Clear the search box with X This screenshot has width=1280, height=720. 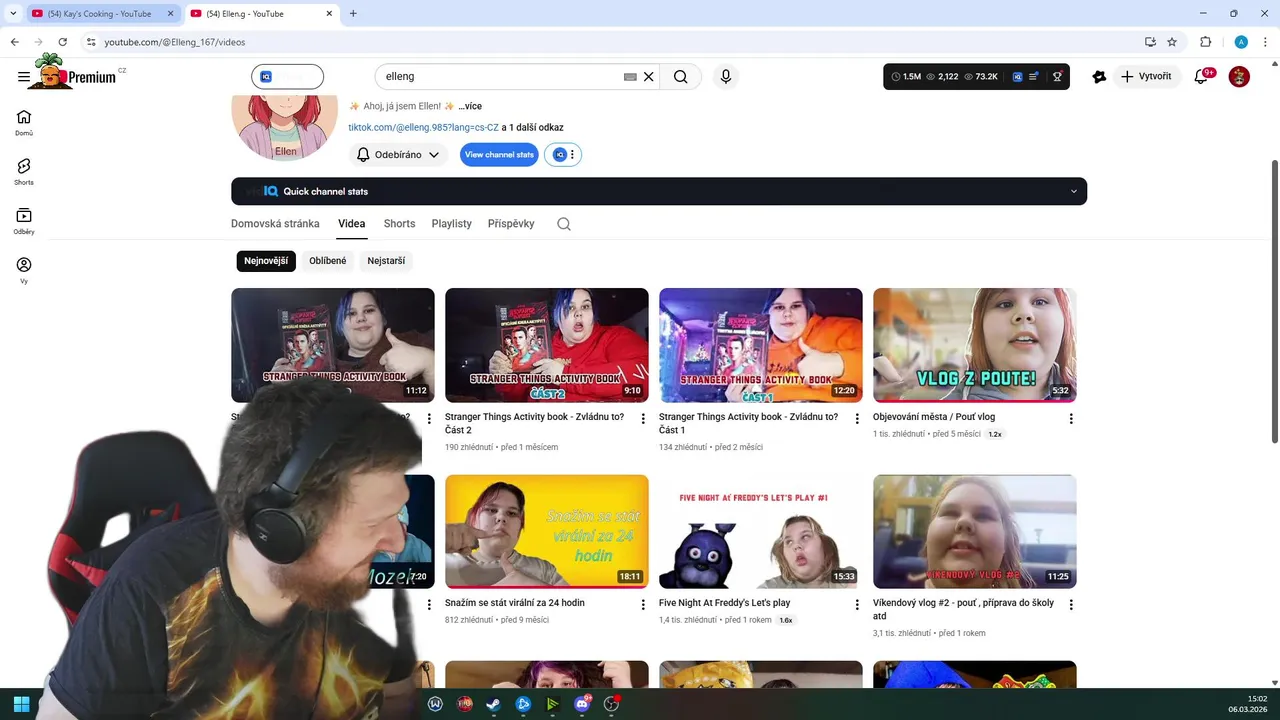coord(648,76)
